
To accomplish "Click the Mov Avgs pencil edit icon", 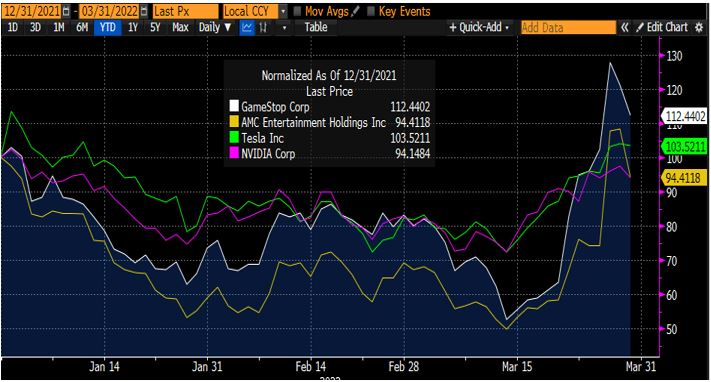I will click(x=356, y=11).
